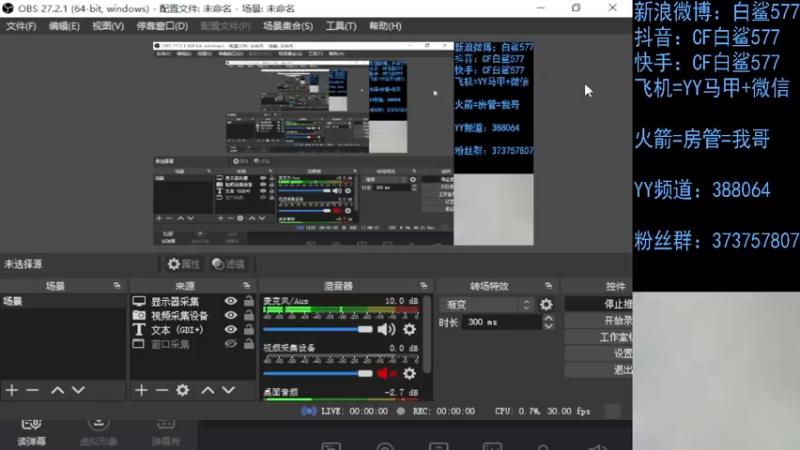This screenshot has height=450, width=800.
Task: Click the LIVE streaming status icon
Action: click(x=309, y=411)
